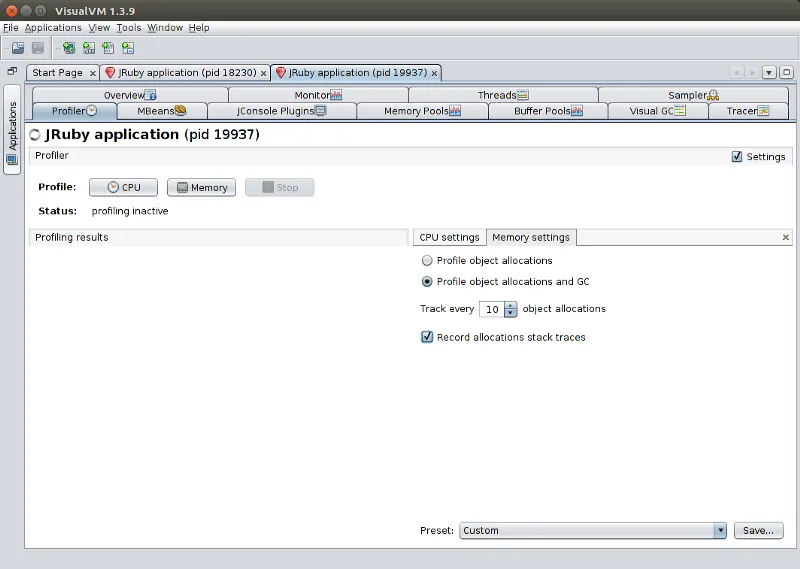This screenshot has width=800, height=569.
Task: Click the Memory Pools tab icon
Action: tap(455, 111)
